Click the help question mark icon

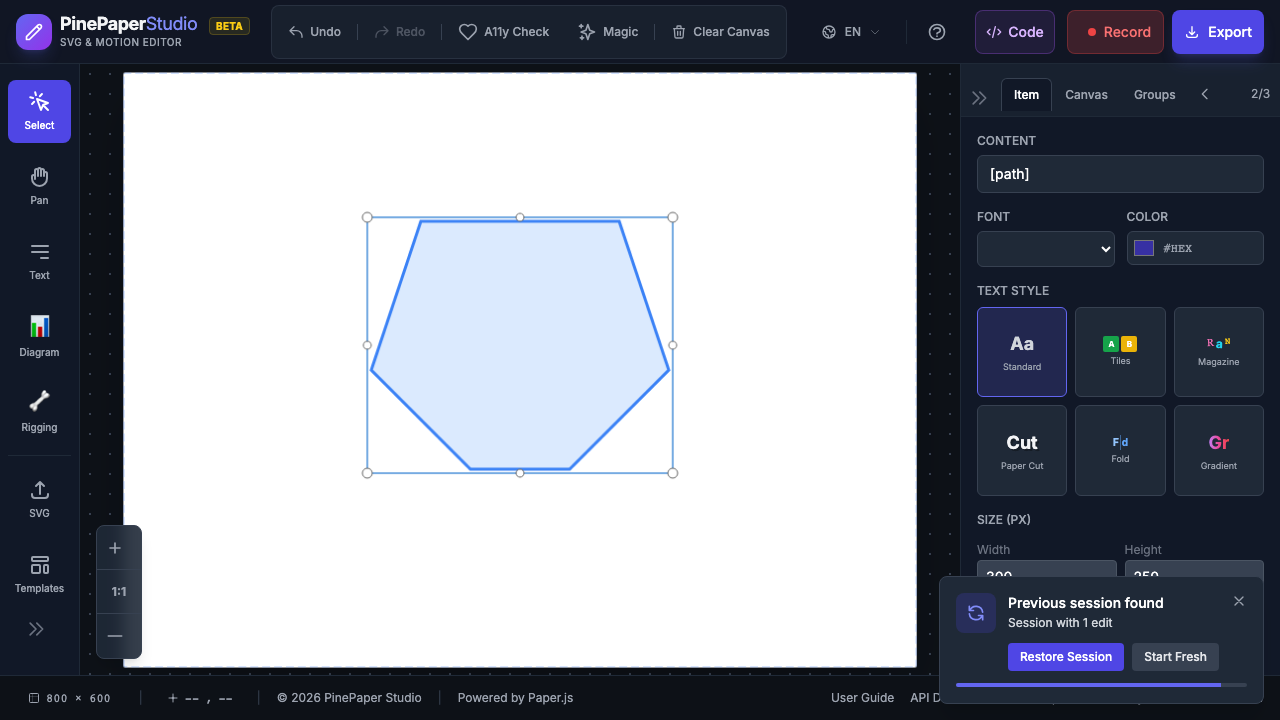click(937, 32)
